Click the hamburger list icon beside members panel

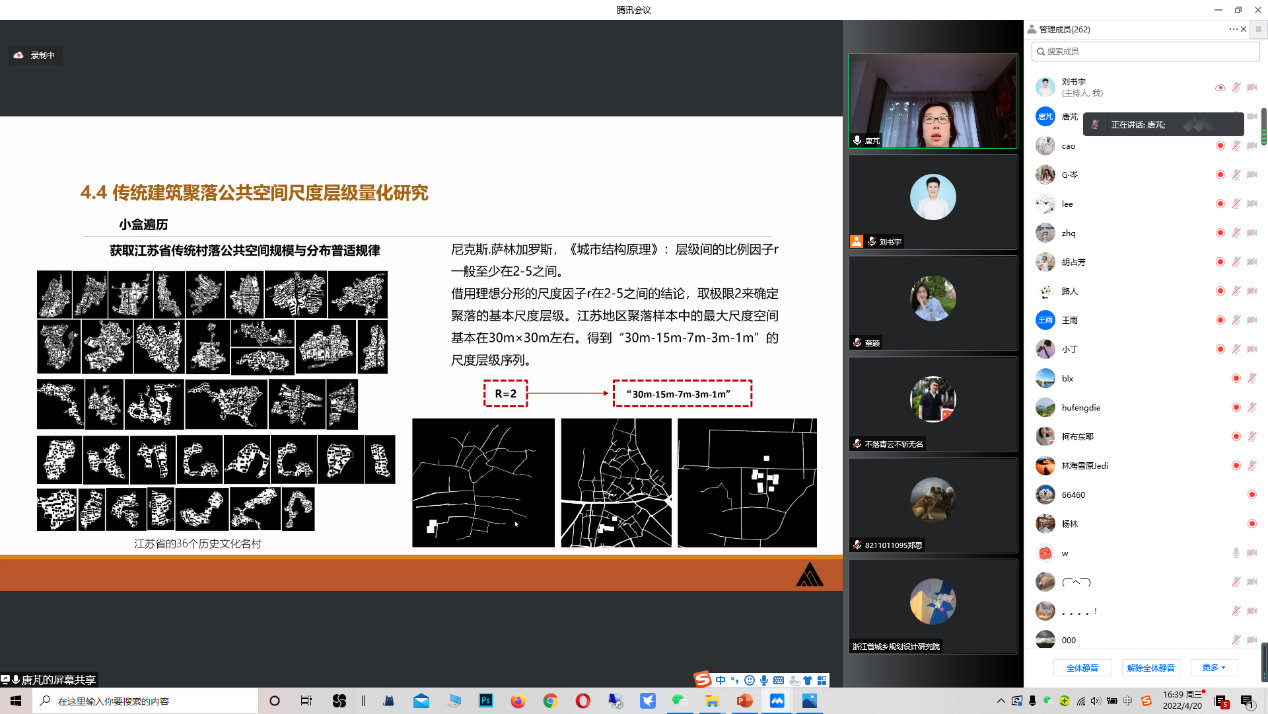(1258, 30)
